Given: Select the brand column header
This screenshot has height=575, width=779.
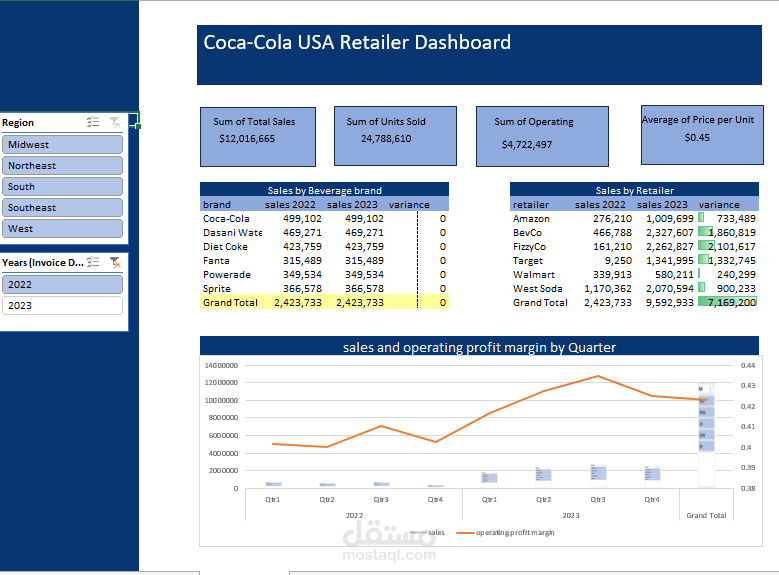Looking at the screenshot, I should click(x=217, y=205).
